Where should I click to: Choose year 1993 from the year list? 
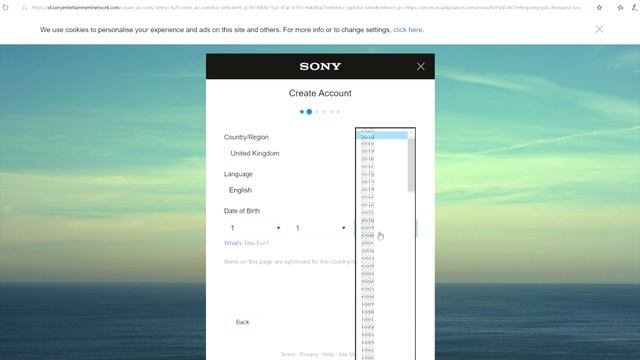(382, 335)
